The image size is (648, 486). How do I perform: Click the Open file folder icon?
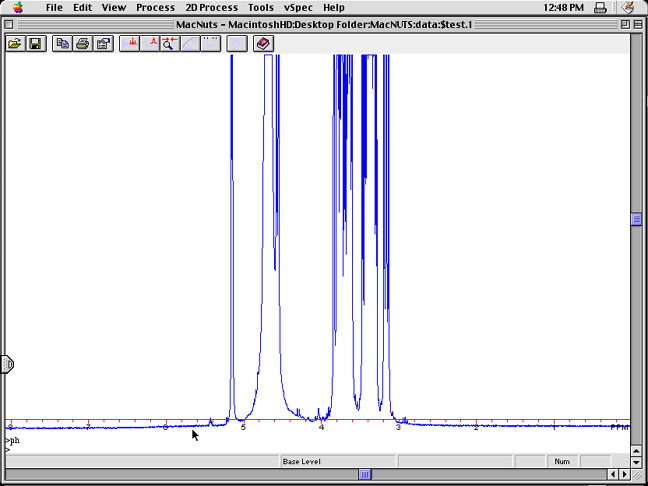(15, 44)
